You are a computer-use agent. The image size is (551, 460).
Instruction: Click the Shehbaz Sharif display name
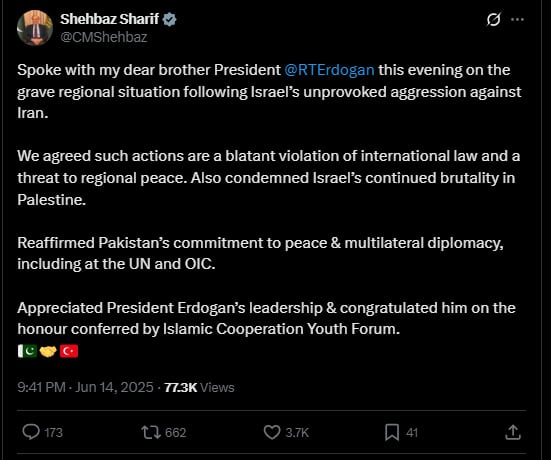point(109,19)
